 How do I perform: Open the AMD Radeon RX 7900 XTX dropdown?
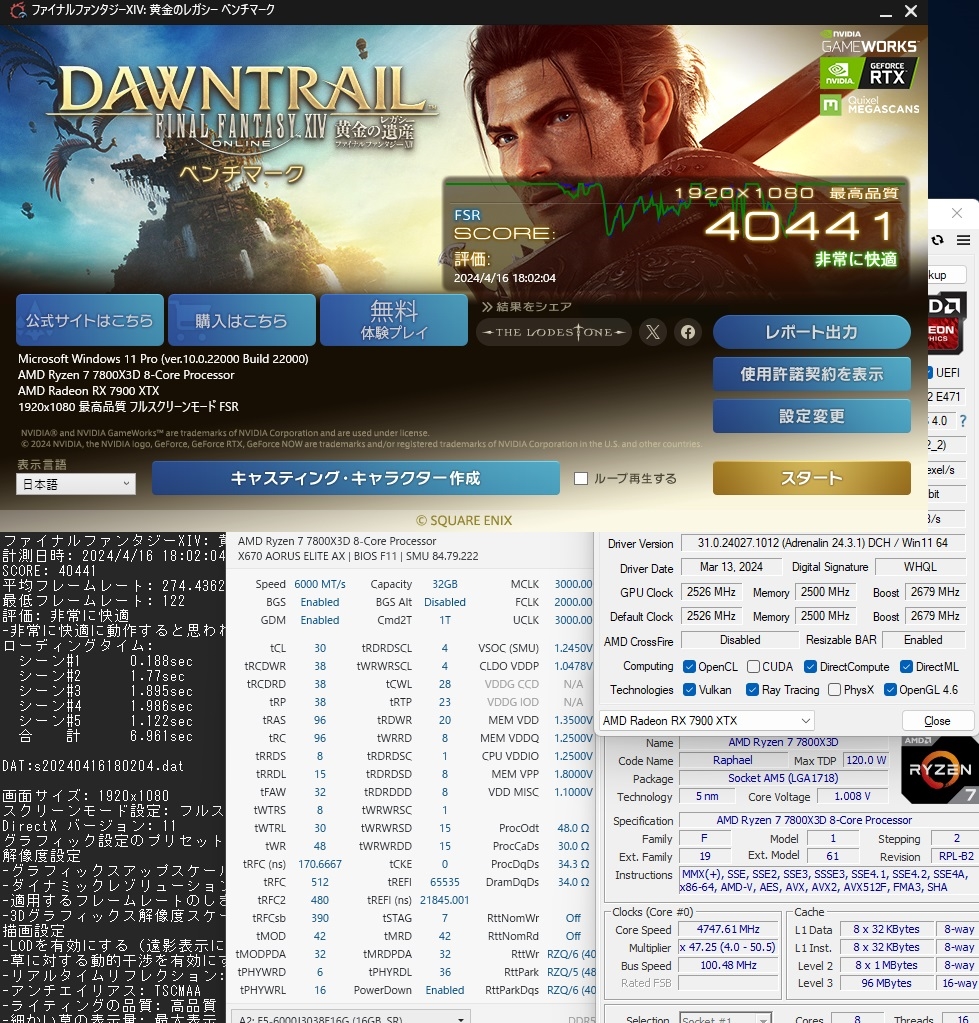click(x=707, y=720)
